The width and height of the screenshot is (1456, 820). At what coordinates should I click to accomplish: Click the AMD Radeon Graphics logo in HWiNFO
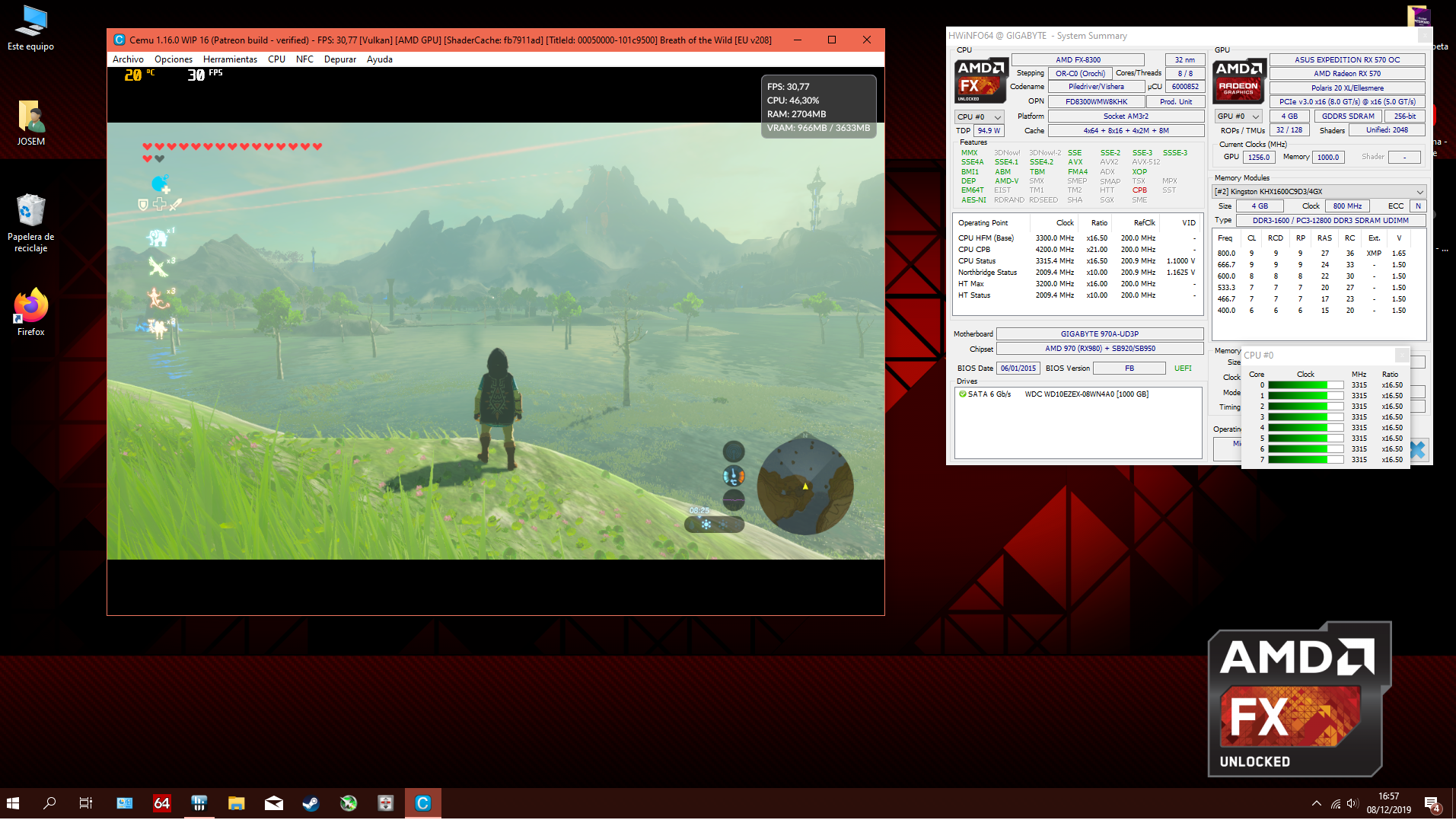point(1239,80)
